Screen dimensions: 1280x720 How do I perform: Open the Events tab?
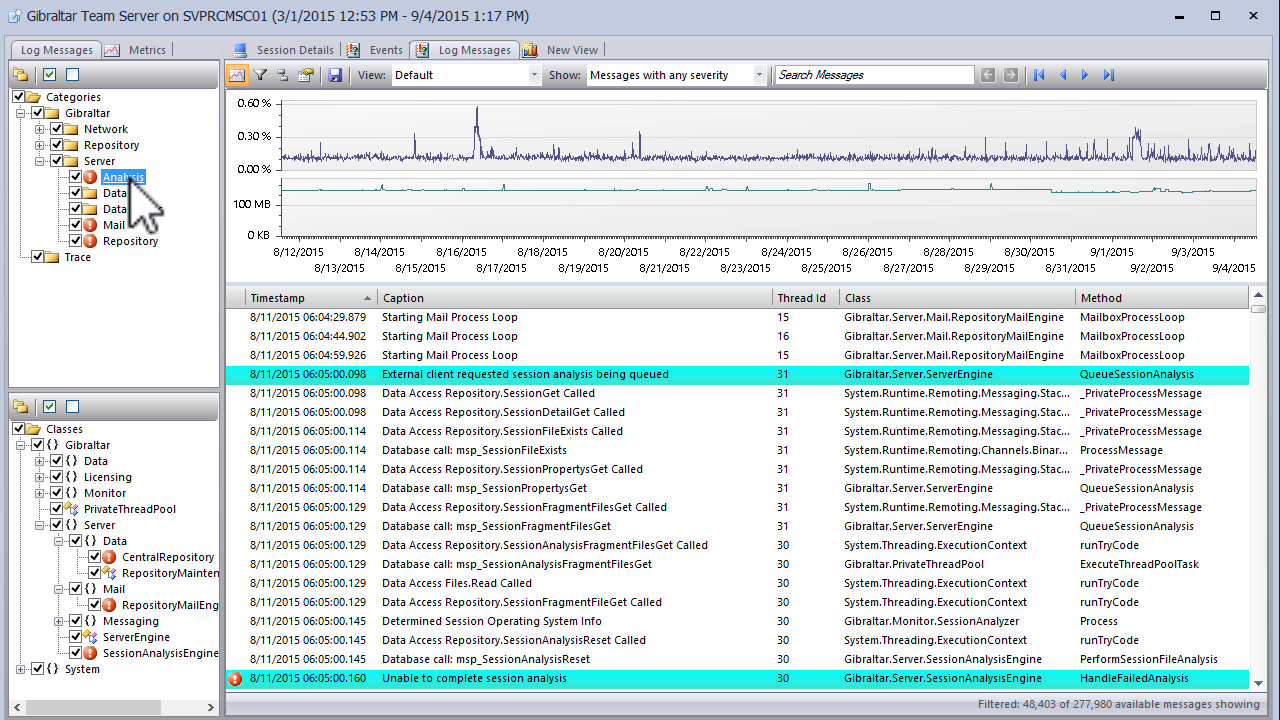click(376, 50)
